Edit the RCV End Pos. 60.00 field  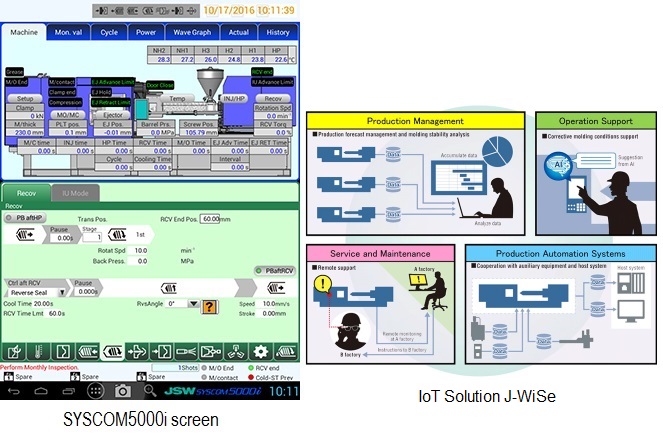(210, 219)
